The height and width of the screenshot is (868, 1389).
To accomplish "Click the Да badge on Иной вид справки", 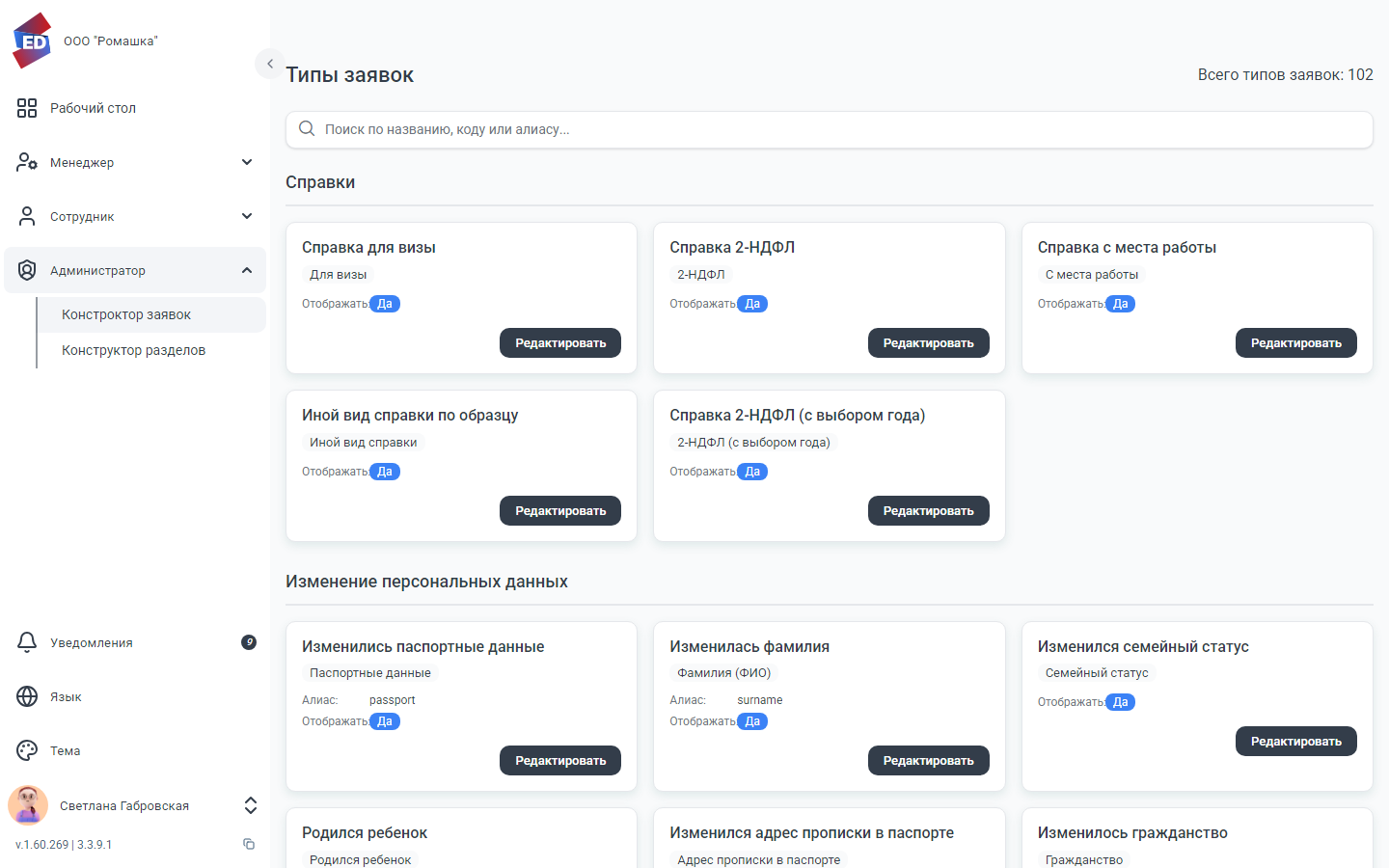I will tap(385, 472).
